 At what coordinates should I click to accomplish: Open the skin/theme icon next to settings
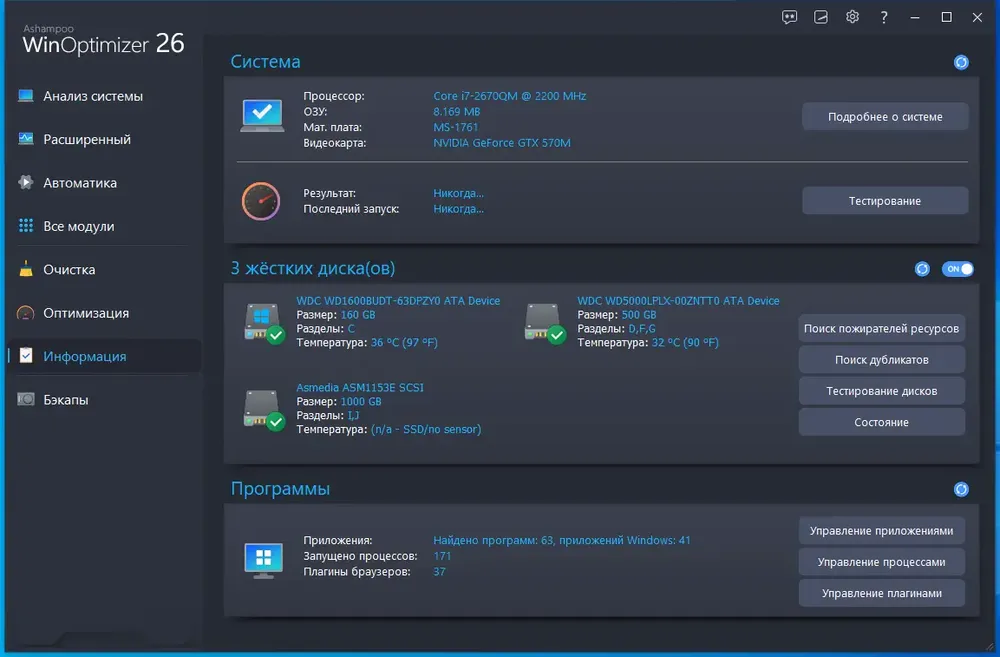(821, 17)
